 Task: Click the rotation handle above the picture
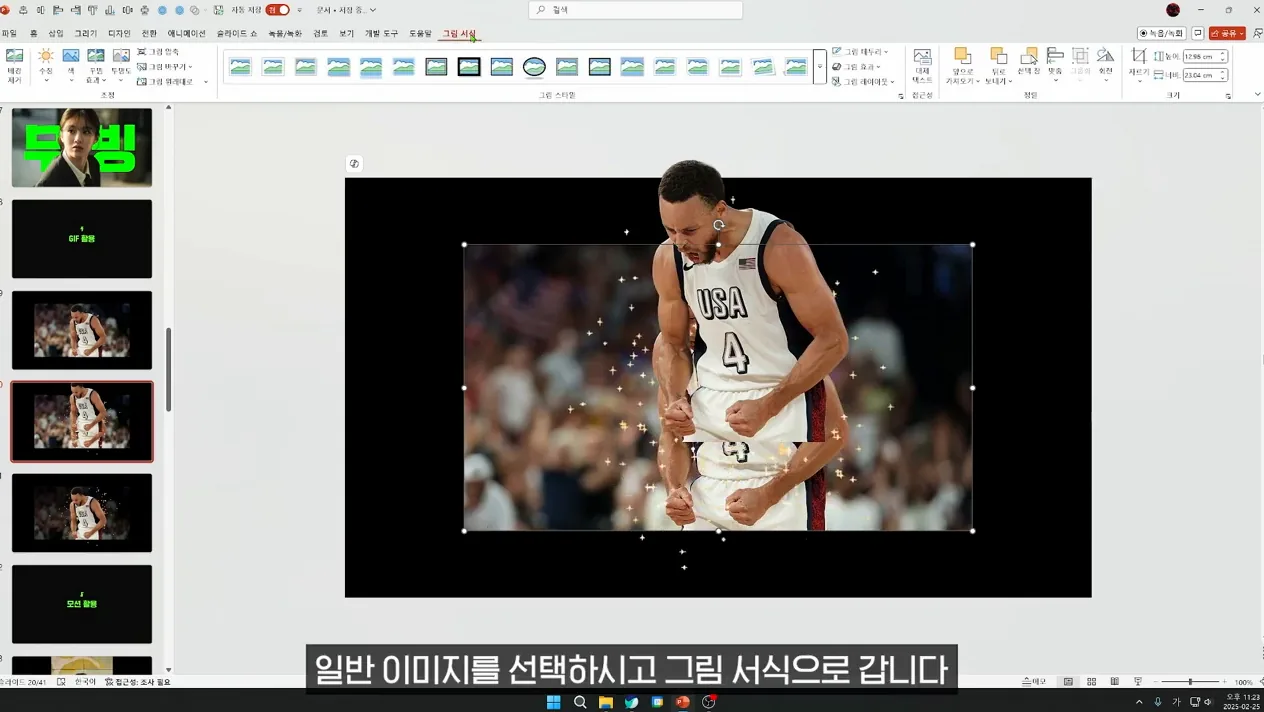tap(718, 225)
